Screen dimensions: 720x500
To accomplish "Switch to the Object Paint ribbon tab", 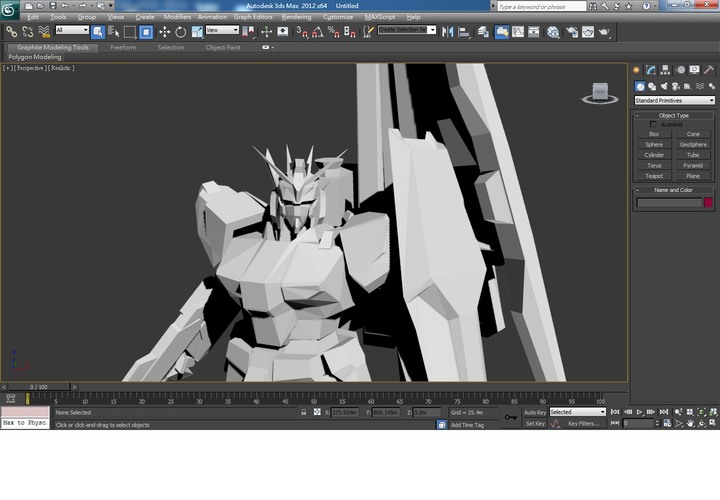I will point(223,47).
